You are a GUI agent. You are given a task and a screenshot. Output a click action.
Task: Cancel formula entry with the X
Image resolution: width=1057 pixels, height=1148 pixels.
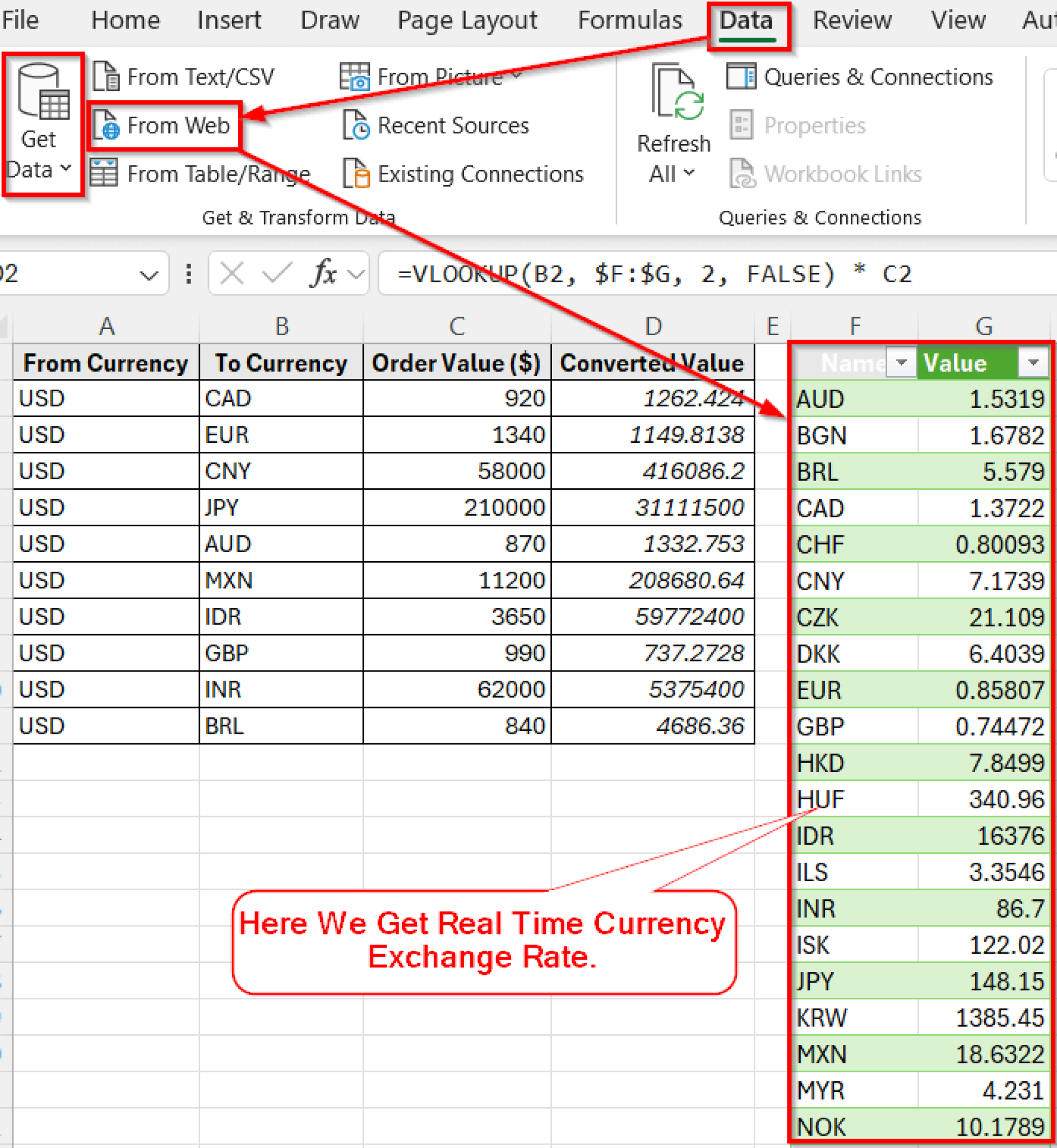coord(231,274)
